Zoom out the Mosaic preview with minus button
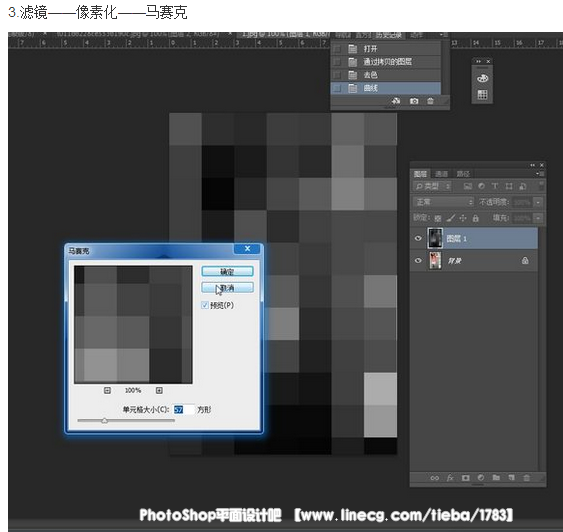563x532 pixels. point(107,390)
